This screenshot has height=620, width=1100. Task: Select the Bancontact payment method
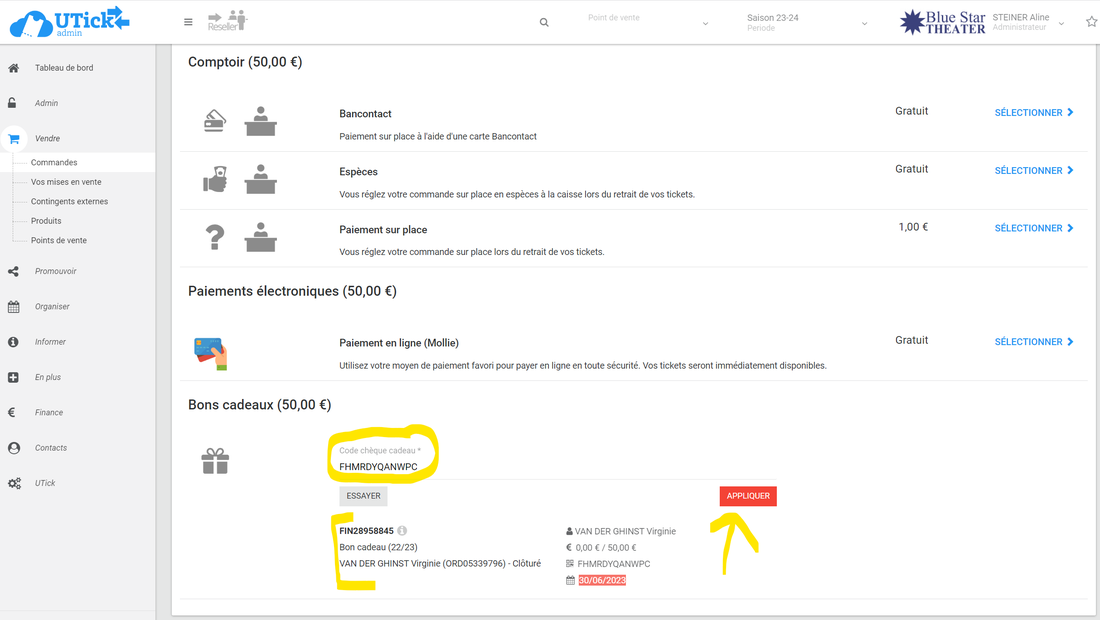1033,113
